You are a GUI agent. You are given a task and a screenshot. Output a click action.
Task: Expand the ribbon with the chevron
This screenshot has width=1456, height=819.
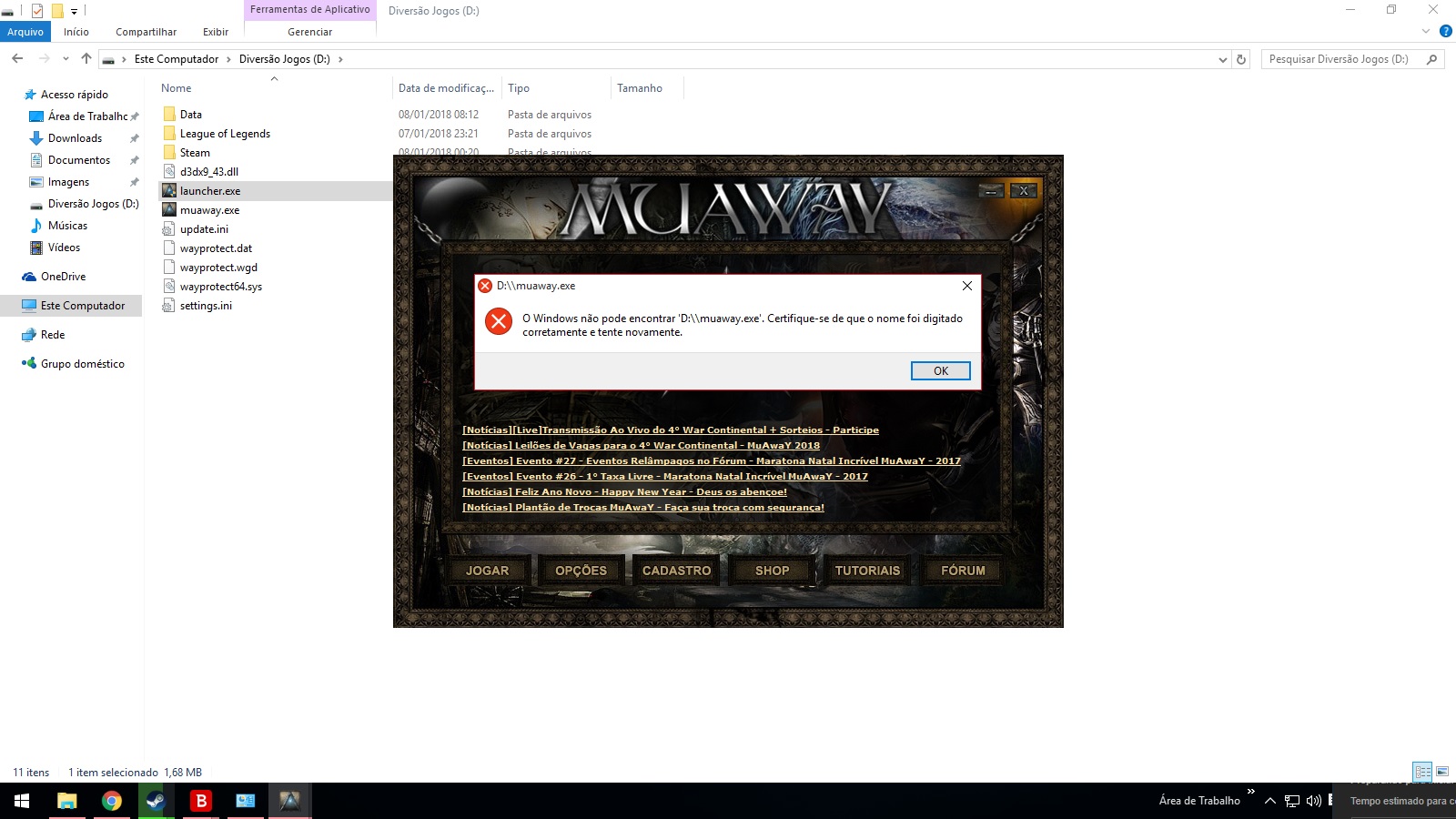coord(1426,32)
